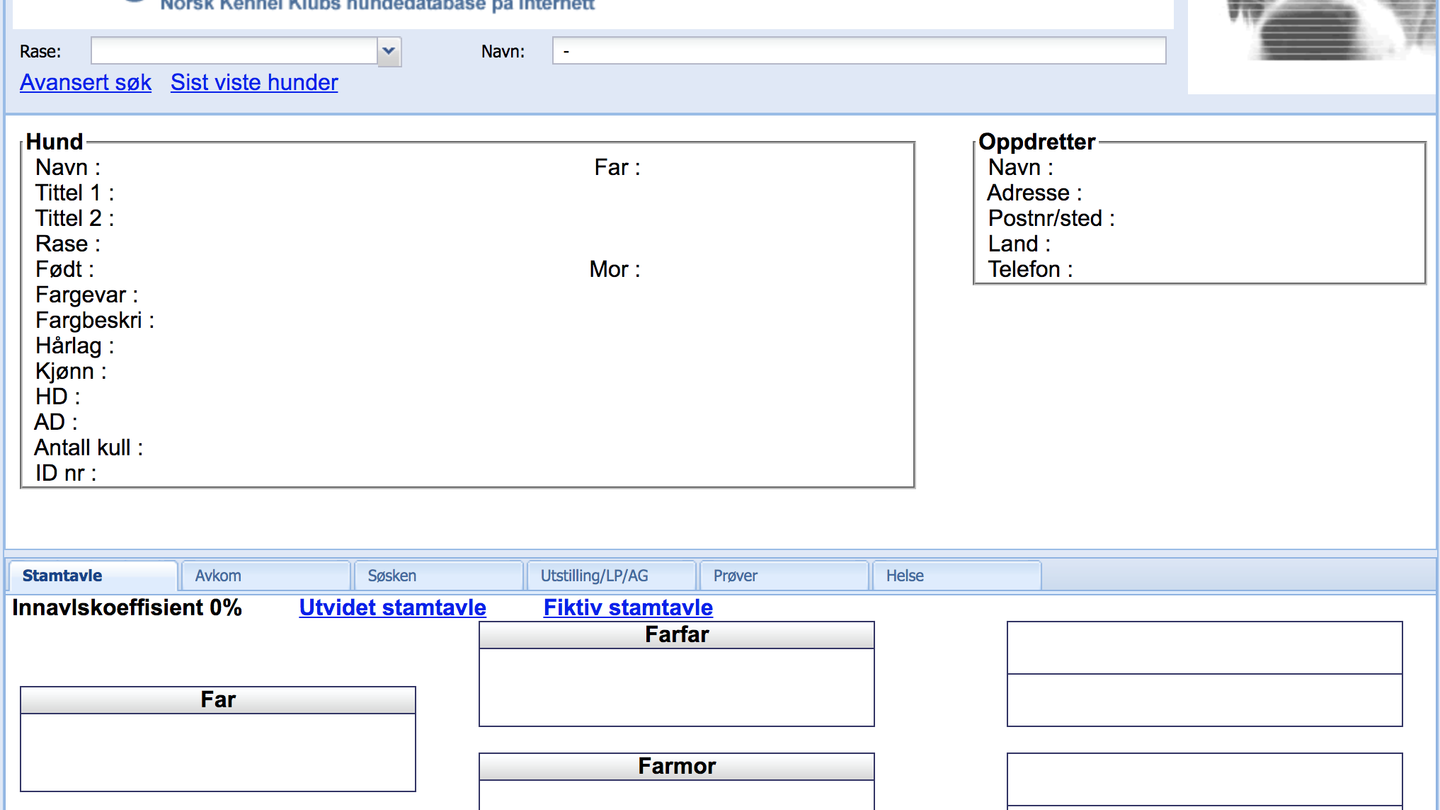Switch to the Avkom tab
The width and height of the screenshot is (1440, 810).
[265, 576]
